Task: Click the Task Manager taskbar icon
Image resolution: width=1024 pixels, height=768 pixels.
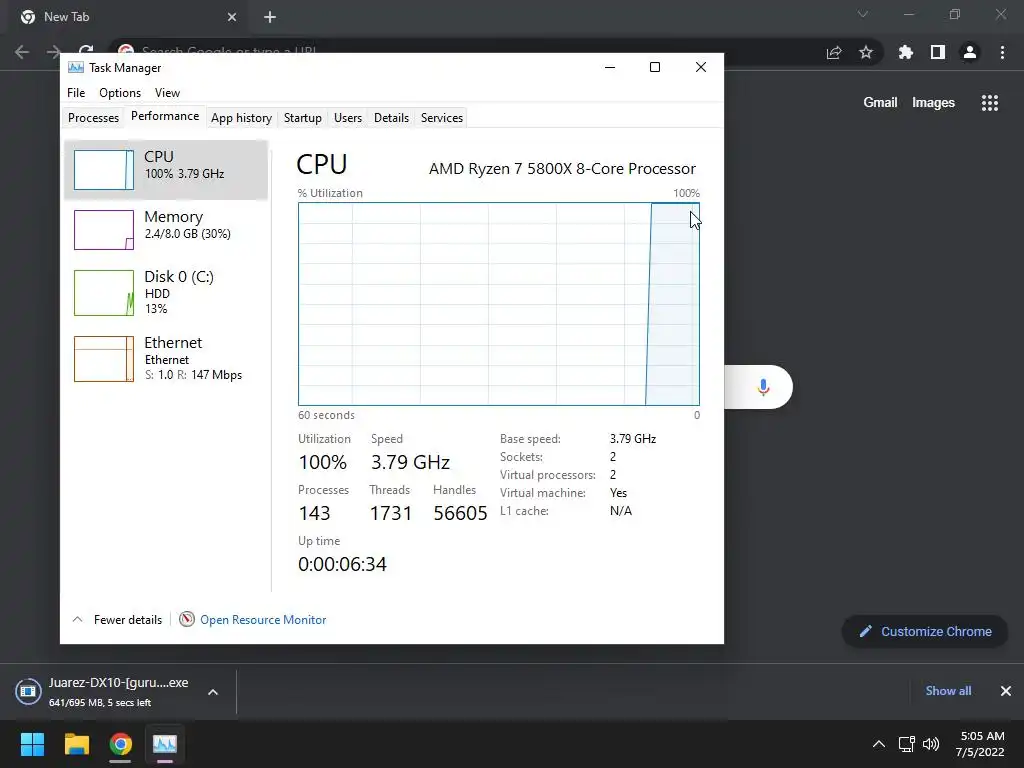Action: (x=165, y=744)
